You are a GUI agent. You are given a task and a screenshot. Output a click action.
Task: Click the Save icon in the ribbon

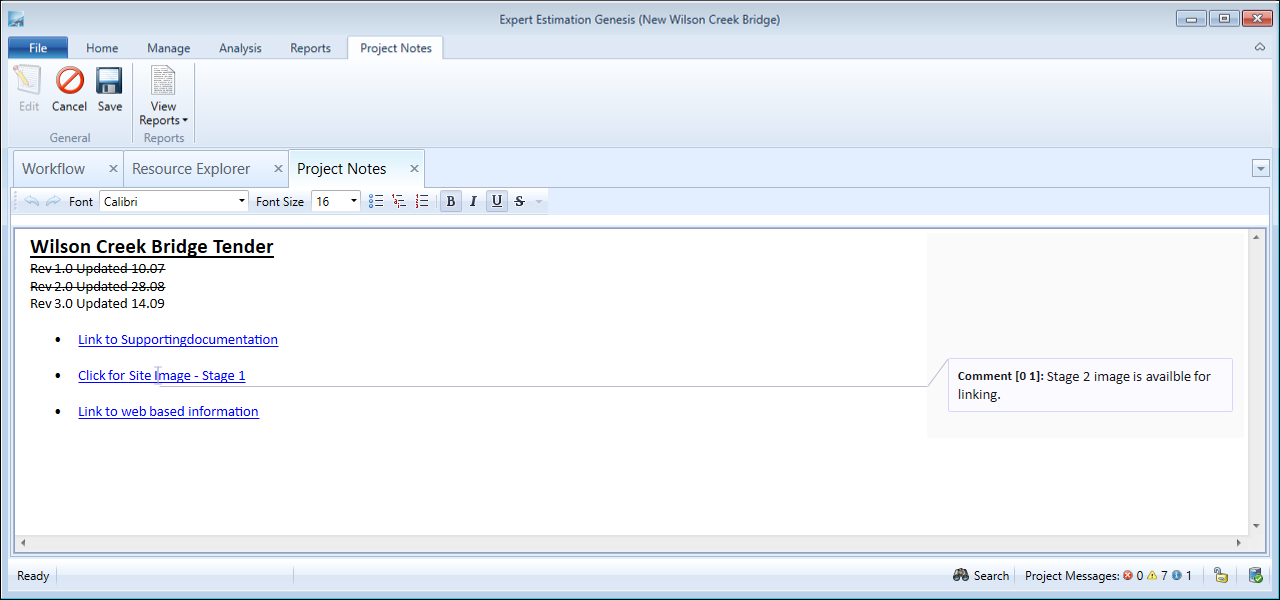click(109, 89)
